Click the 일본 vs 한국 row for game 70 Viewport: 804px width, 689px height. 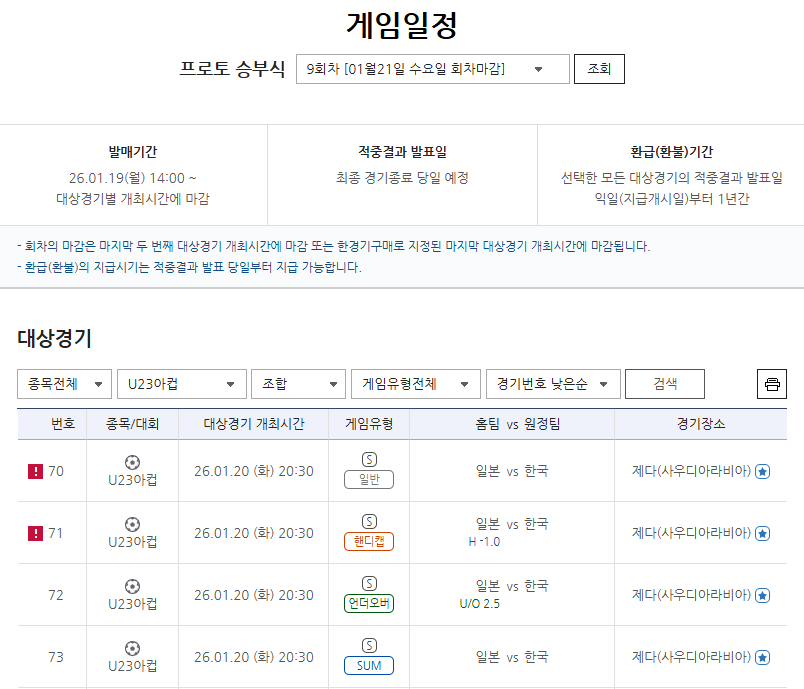(x=512, y=469)
